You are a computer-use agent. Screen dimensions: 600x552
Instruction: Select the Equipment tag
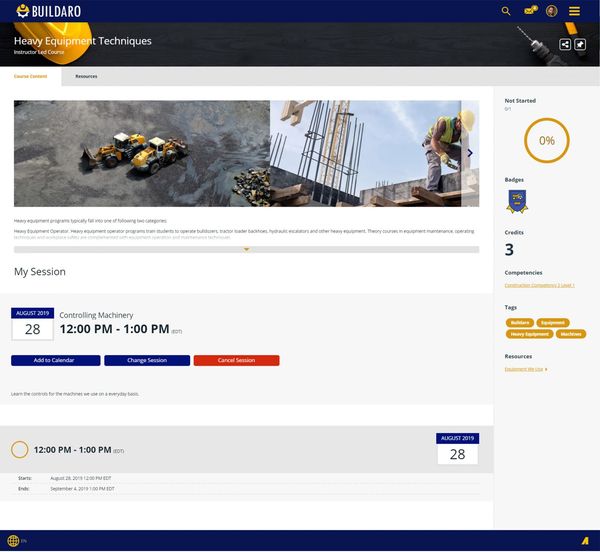point(553,323)
